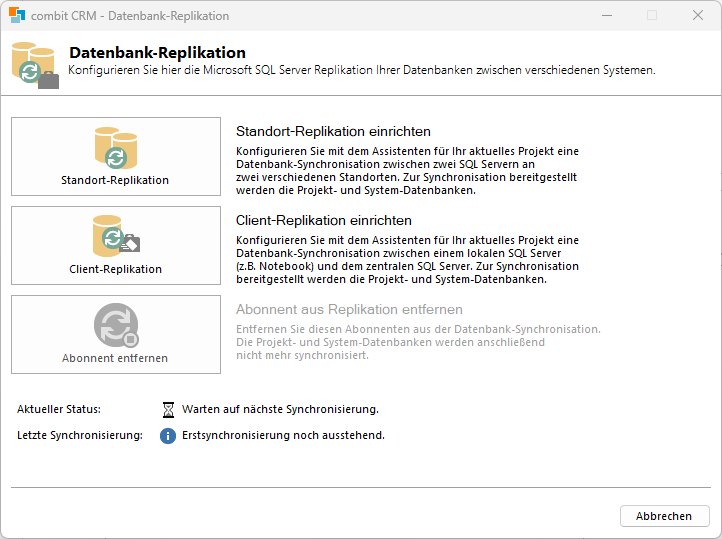Click the database replication header icon
Viewport: 722px width, 539px height.
pos(35,65)
